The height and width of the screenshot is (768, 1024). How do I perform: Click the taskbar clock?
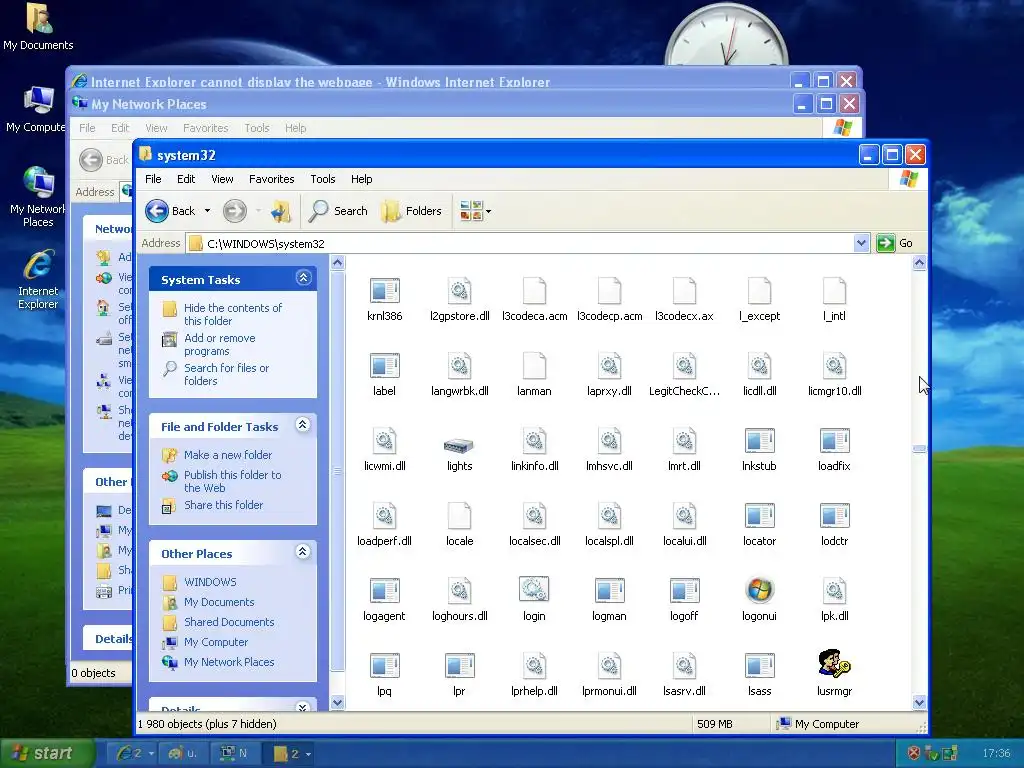point(997,754)
